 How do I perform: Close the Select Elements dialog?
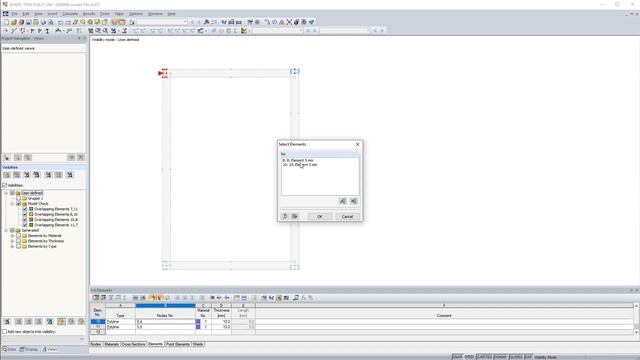(x=358, y=144)
